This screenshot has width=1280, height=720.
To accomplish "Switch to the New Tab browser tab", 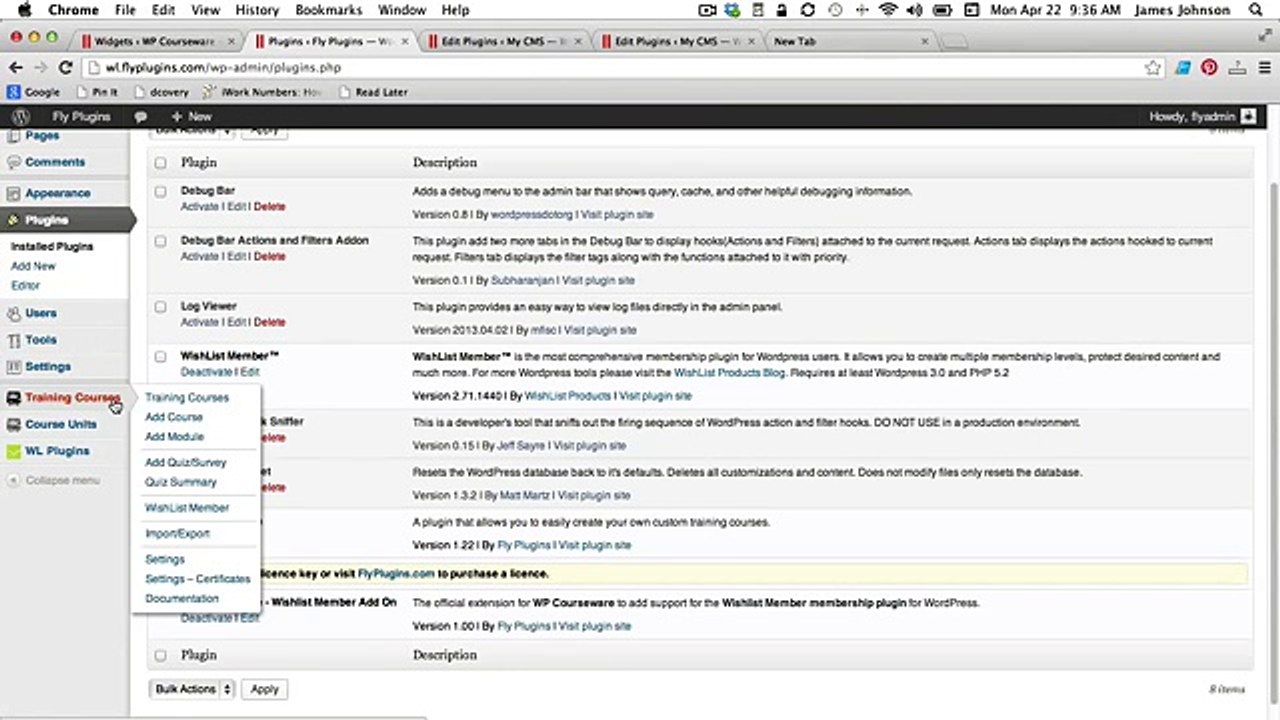I will 850,42.
